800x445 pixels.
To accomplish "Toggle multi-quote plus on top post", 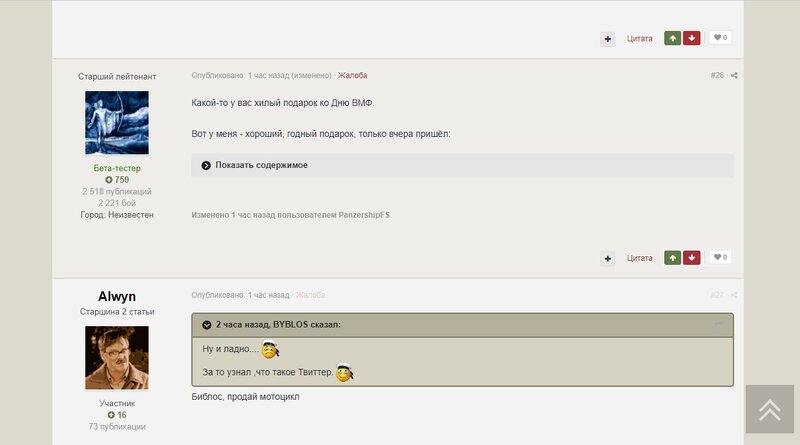I will point(608,39).
